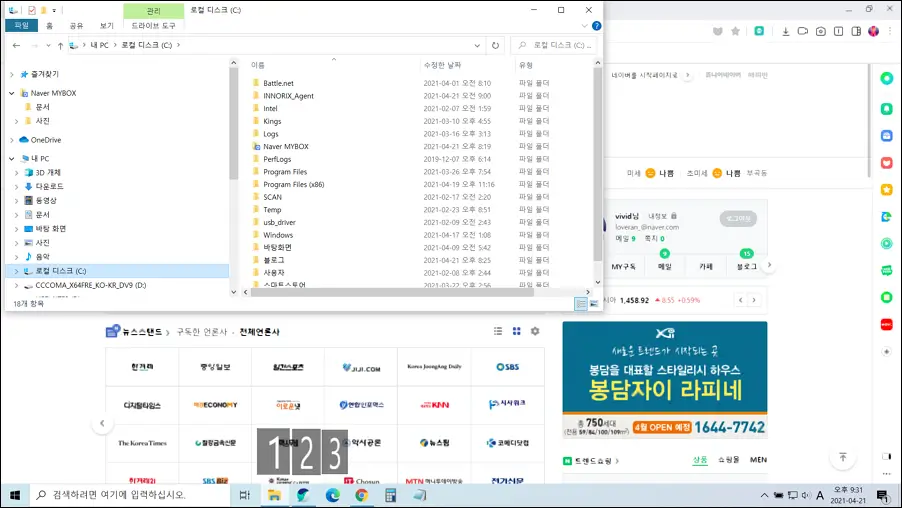Switch newsstand to grid tile view
Image resolution: width=902 pixels, height=508 pixels.
click(x=516, y=331)
